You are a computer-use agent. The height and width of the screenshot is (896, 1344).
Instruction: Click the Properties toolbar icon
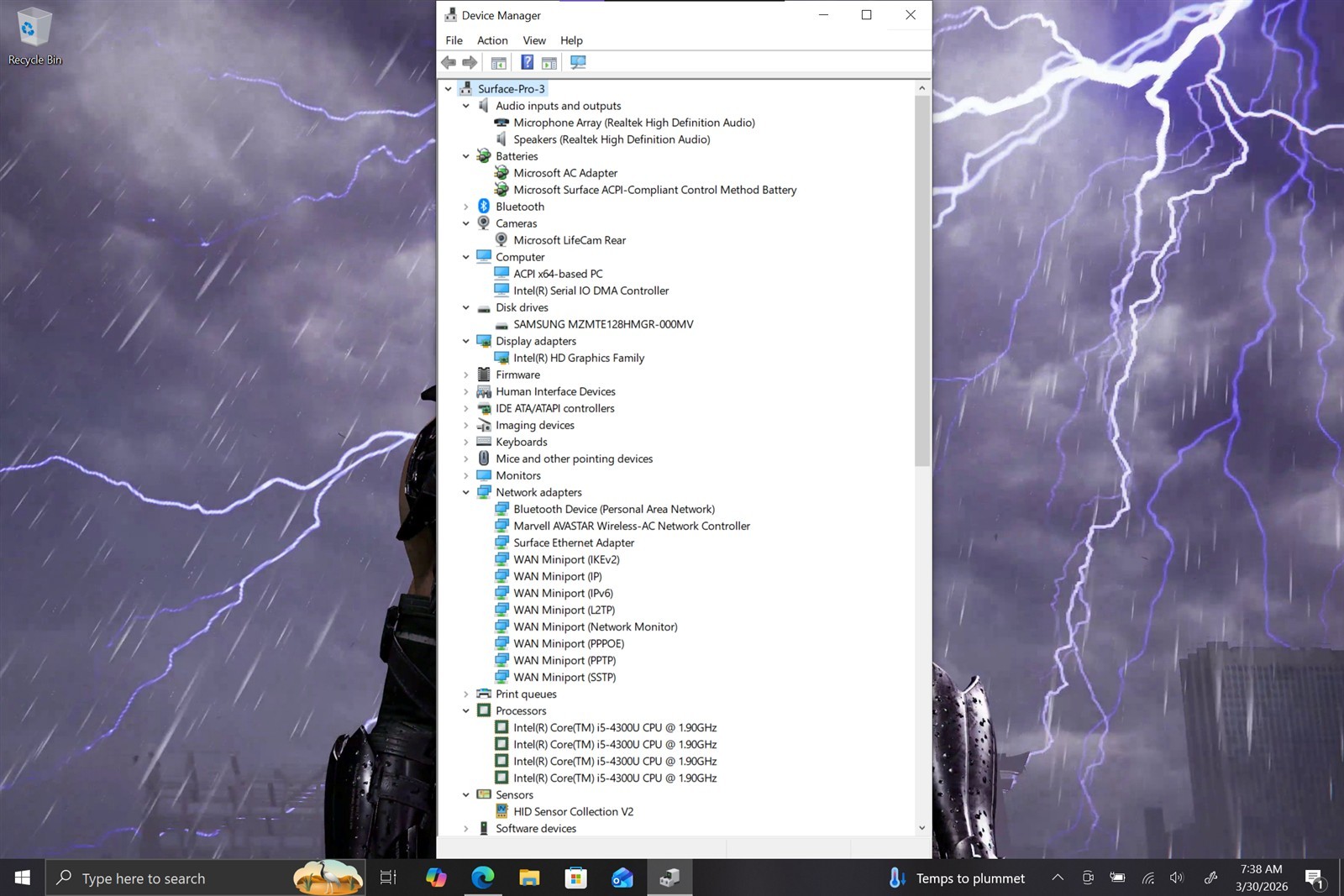(498, 62)
